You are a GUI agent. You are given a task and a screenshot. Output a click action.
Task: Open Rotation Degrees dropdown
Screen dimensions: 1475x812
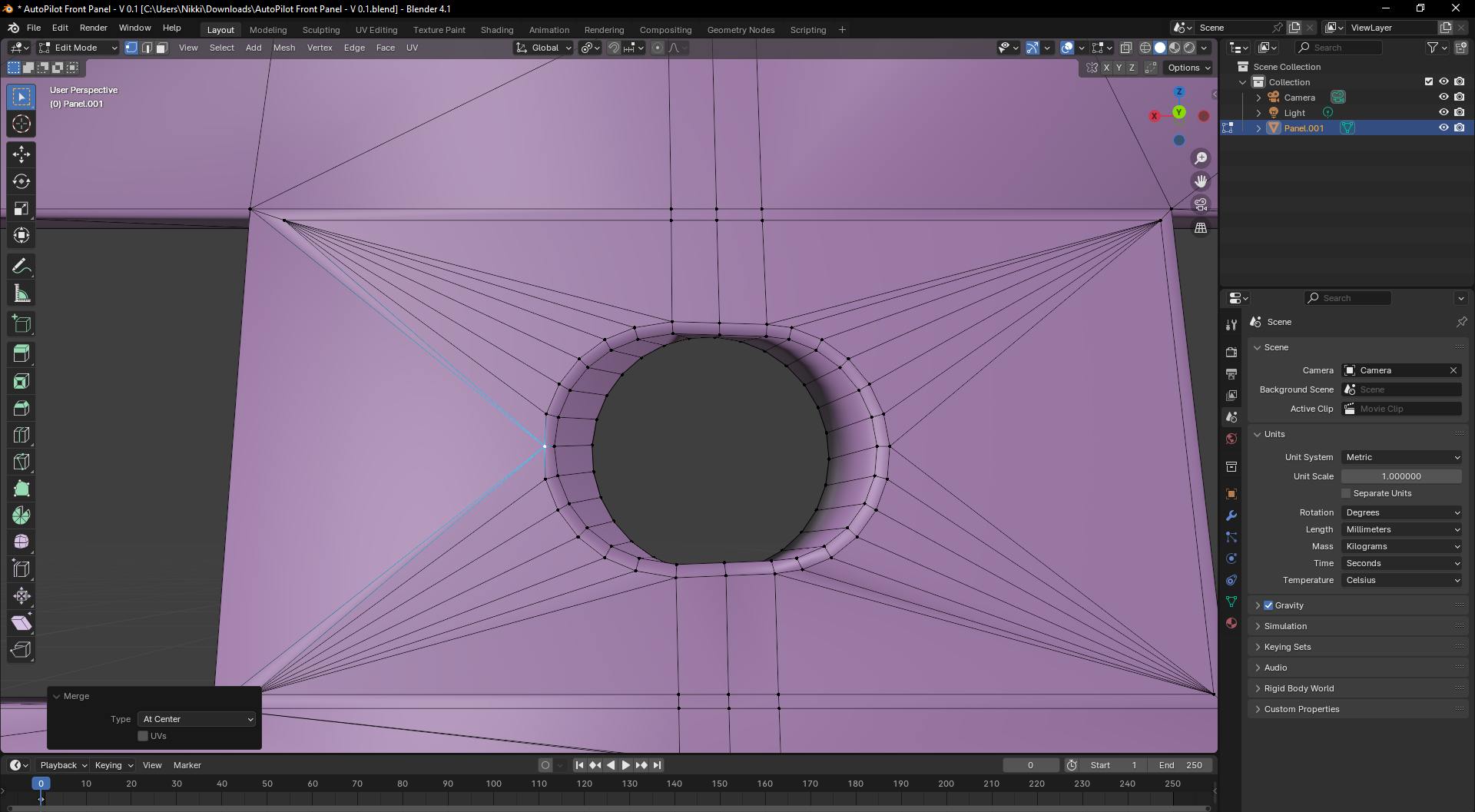tap(1402, 512)
